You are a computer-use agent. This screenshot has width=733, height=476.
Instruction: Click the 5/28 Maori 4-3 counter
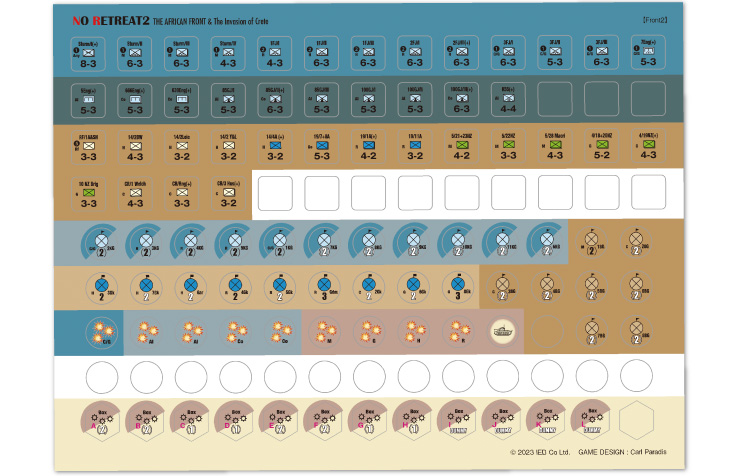point(555,146)
